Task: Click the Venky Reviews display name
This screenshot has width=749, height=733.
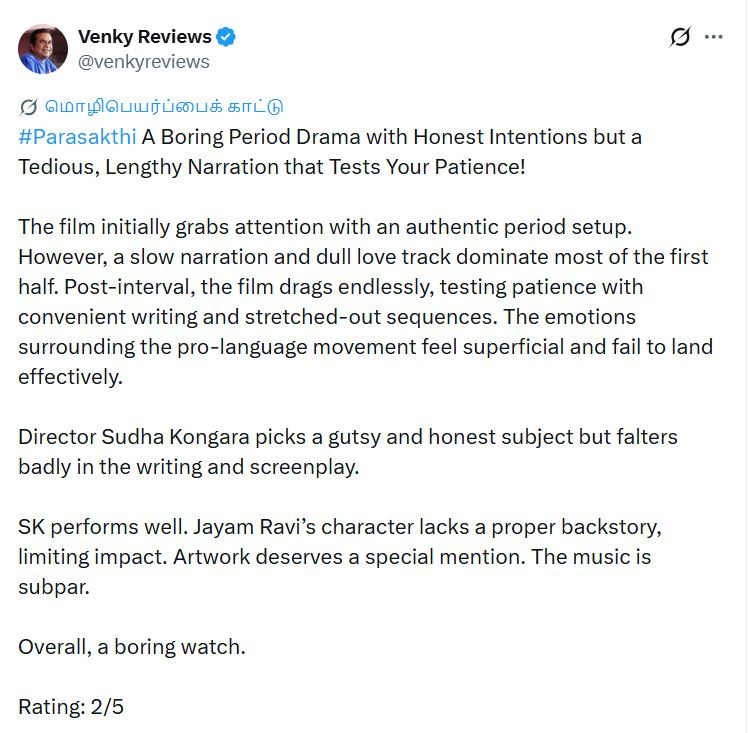Action: point(144,37)
